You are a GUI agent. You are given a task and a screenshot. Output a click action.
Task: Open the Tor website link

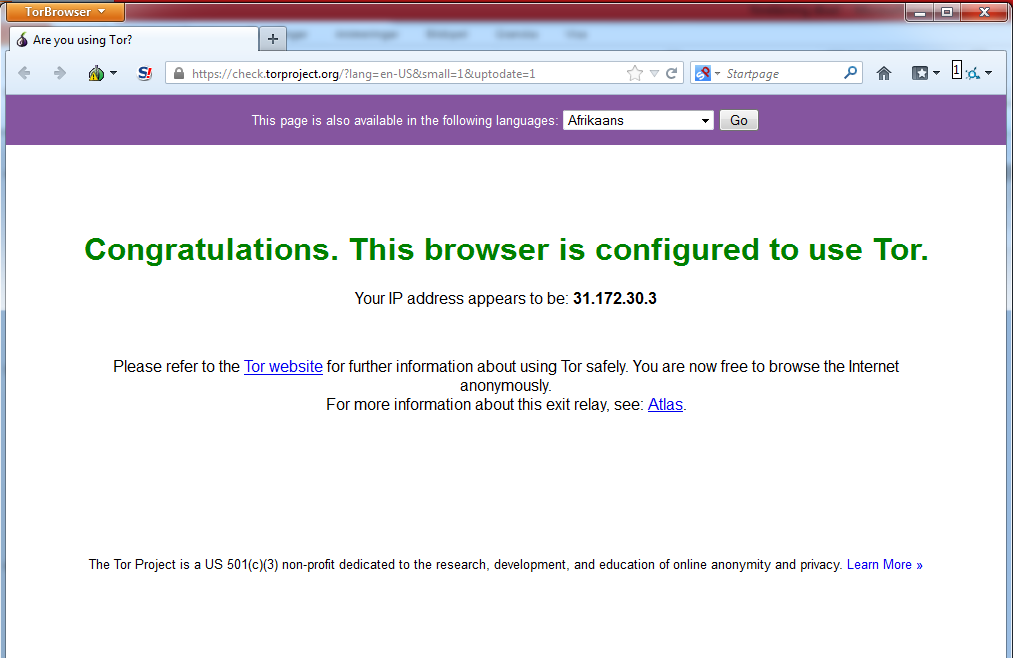click(x=283, y=366)
